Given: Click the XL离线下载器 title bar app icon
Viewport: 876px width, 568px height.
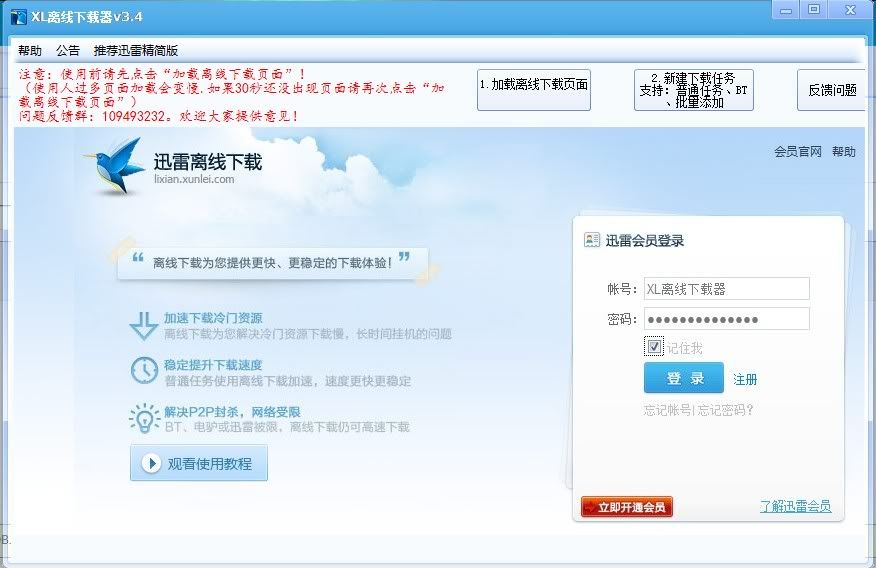Looking at the screenshot, I should [x=18, y=17].
